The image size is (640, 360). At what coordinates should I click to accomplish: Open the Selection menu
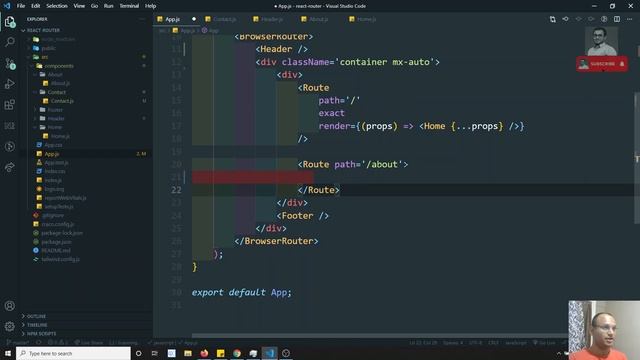click(x=57, y=6)
